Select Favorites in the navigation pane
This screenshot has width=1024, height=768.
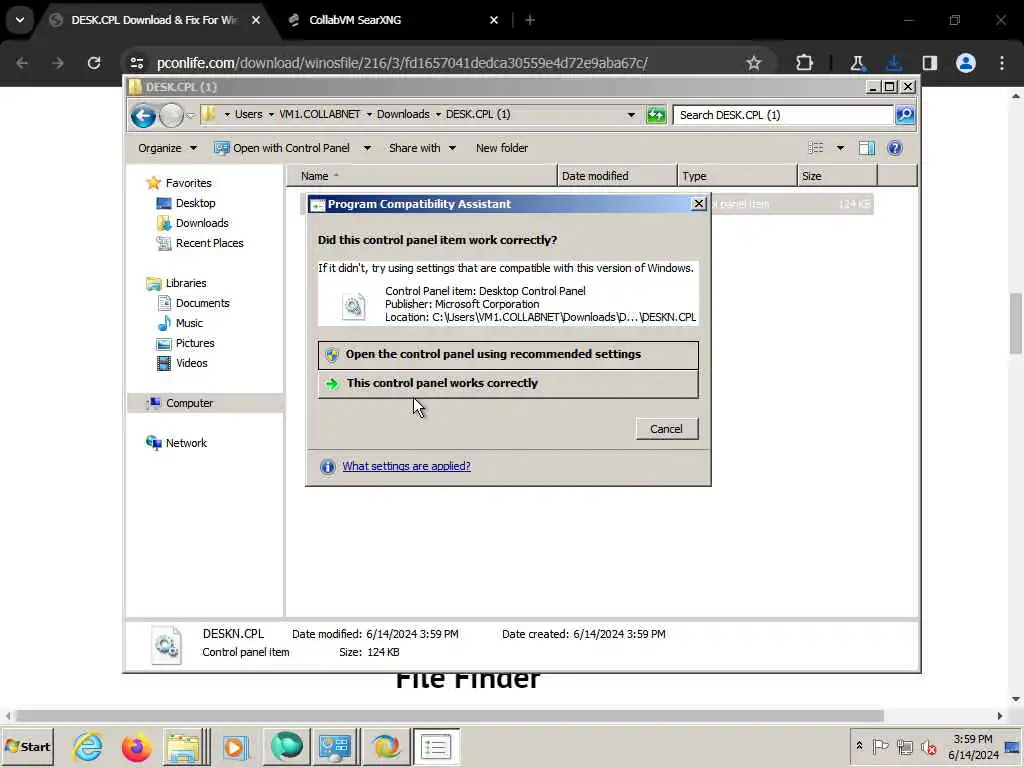188,183
